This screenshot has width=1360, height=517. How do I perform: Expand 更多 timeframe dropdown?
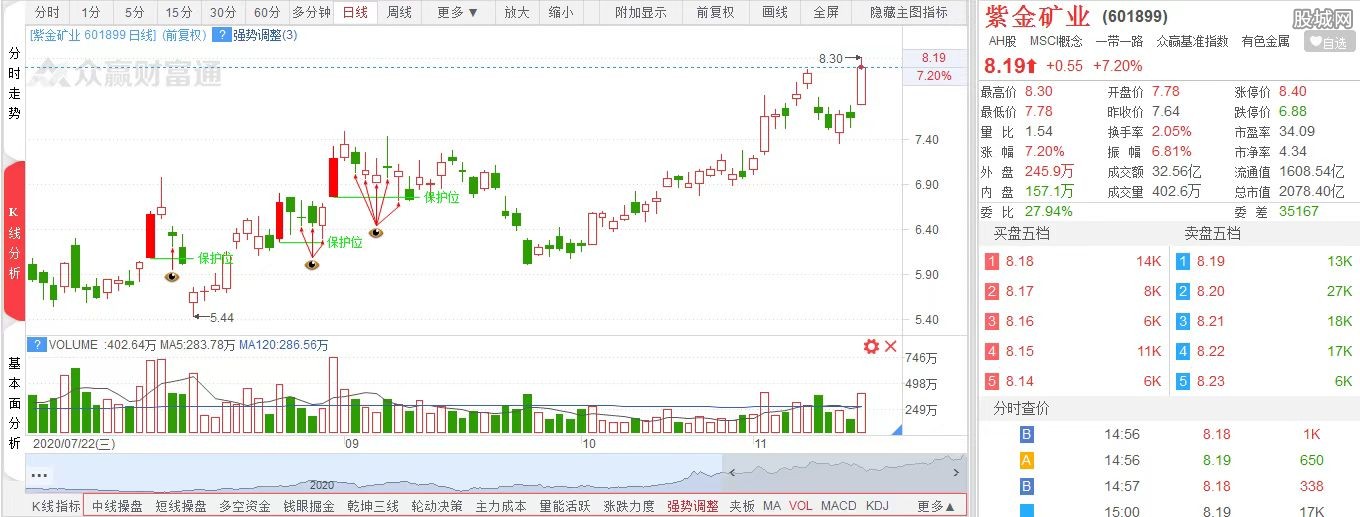point(458,13)
